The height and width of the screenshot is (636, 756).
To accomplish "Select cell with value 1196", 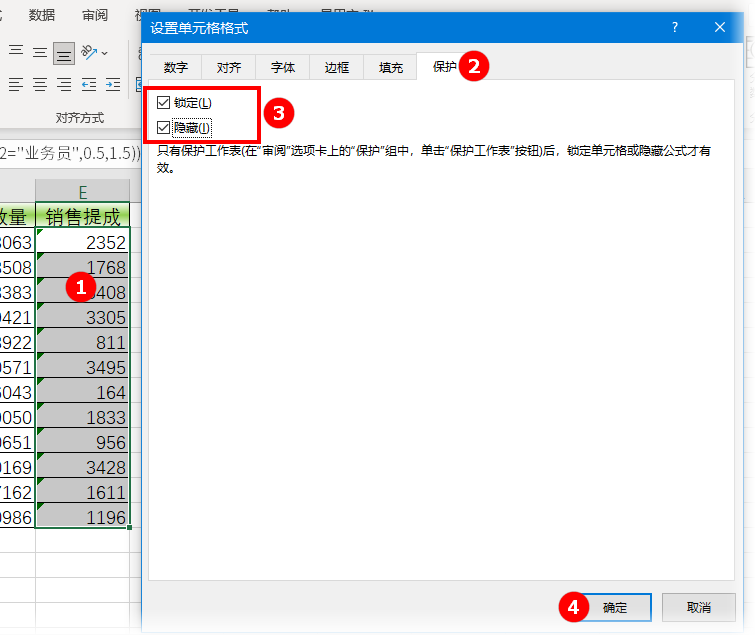I will 82,516.
